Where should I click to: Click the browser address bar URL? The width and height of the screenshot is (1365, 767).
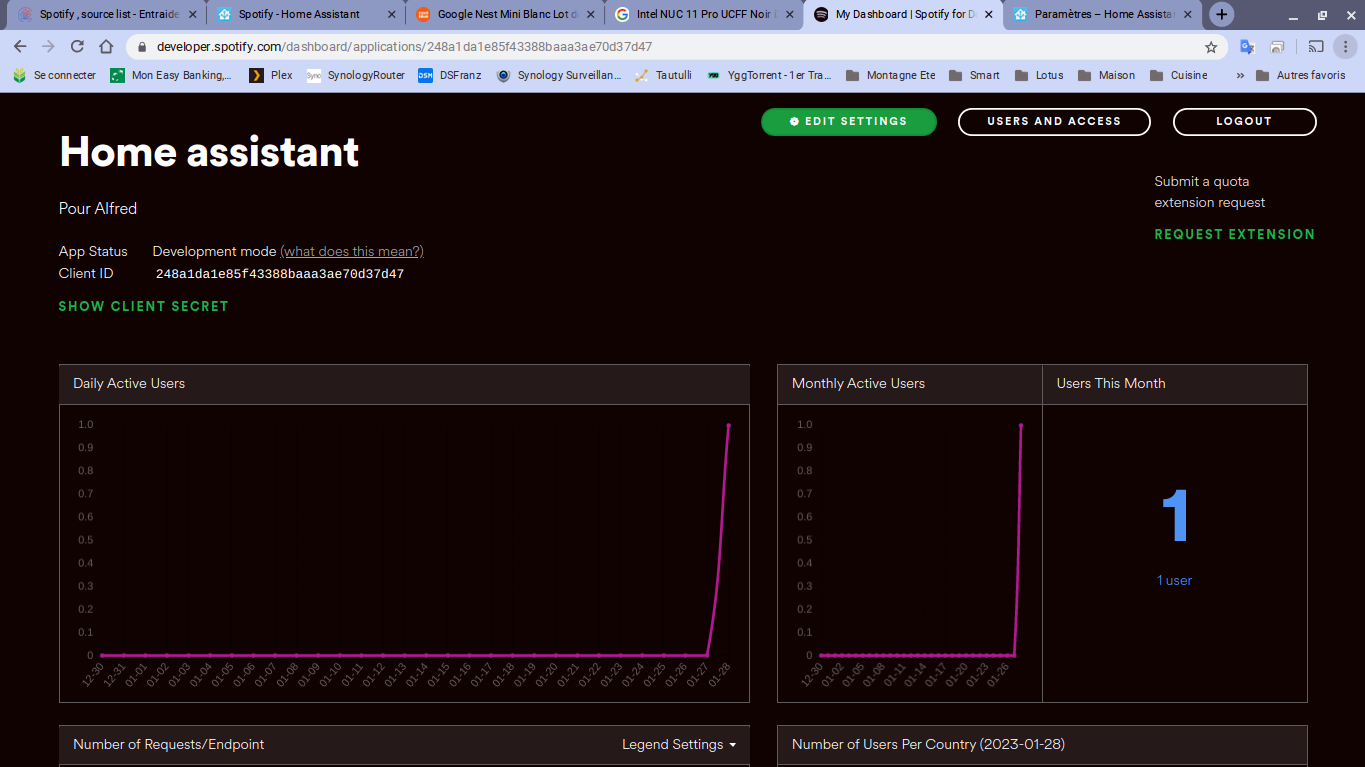click(x=404, y=47)
